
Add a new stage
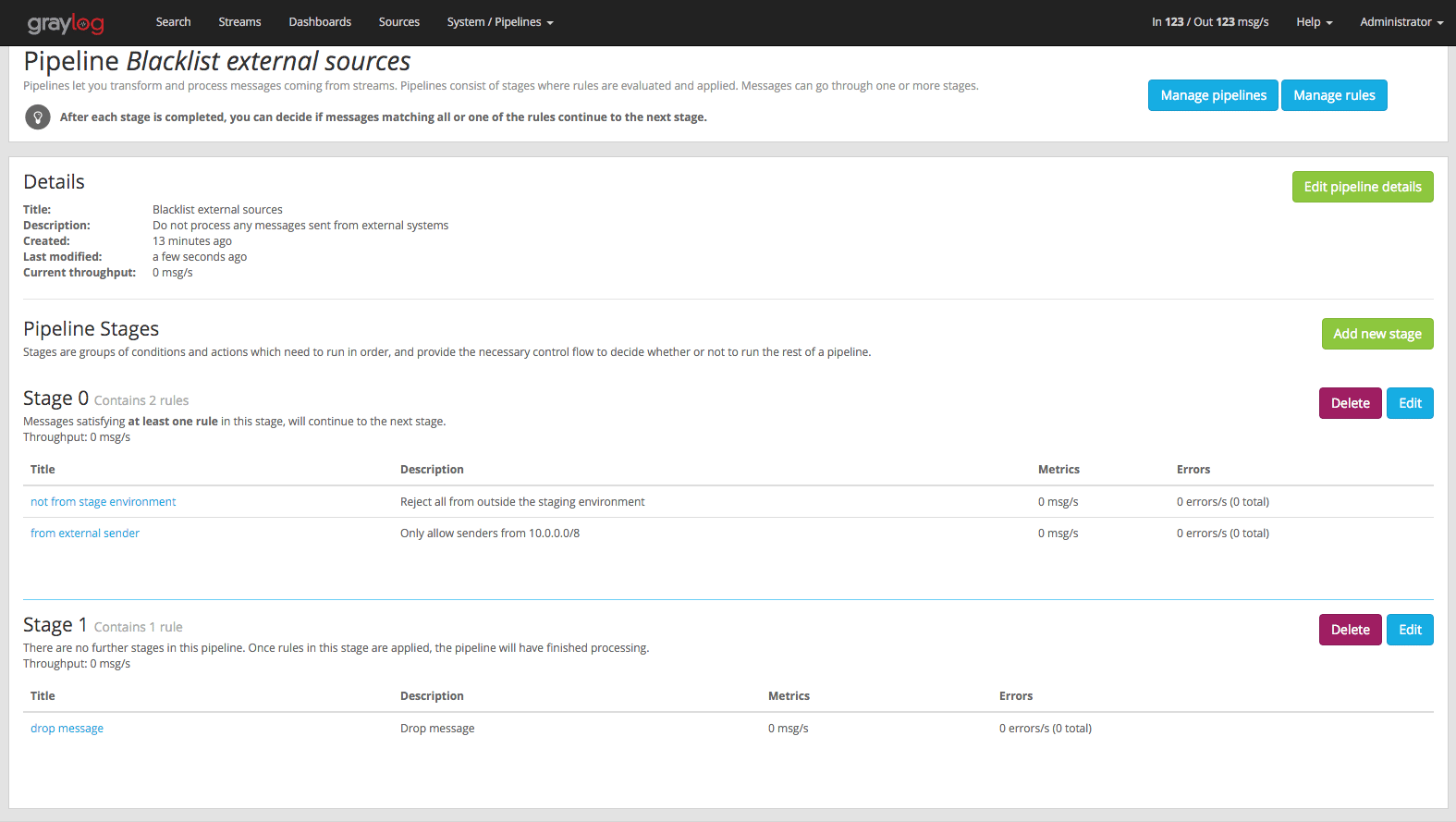(1376, 334)
